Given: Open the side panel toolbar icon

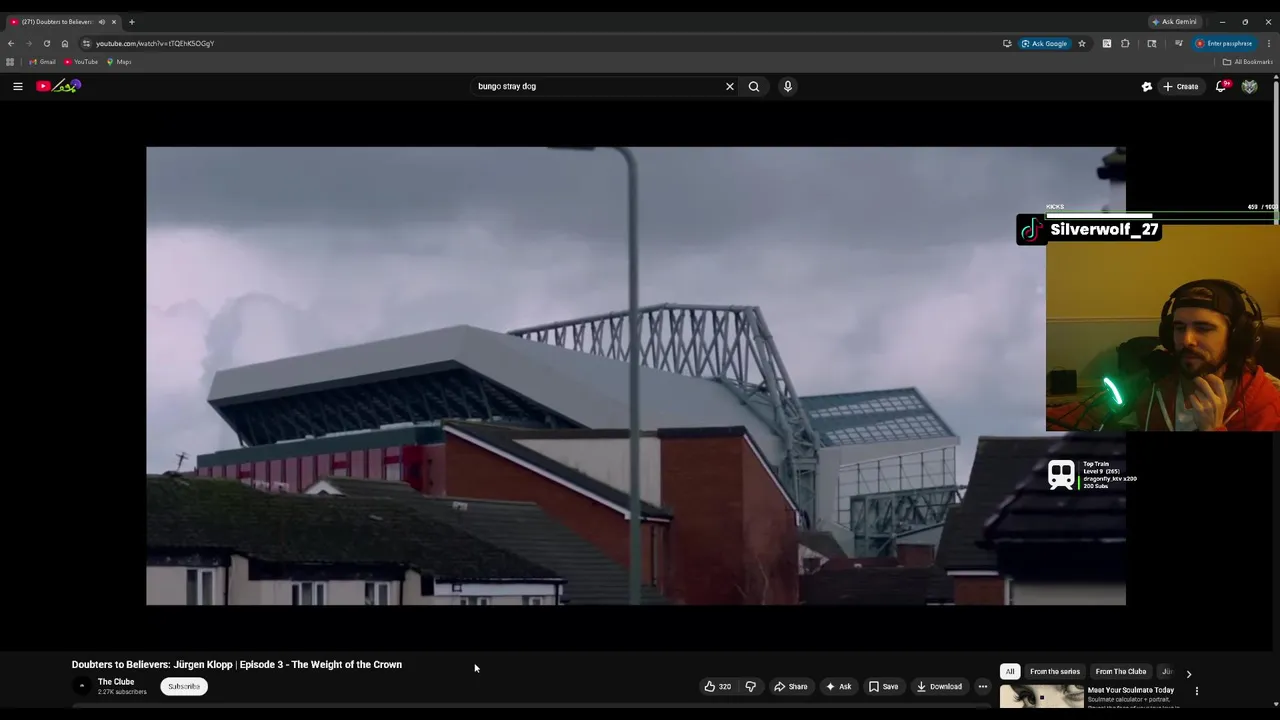Looking at the screenshot, I should 1152,43.
